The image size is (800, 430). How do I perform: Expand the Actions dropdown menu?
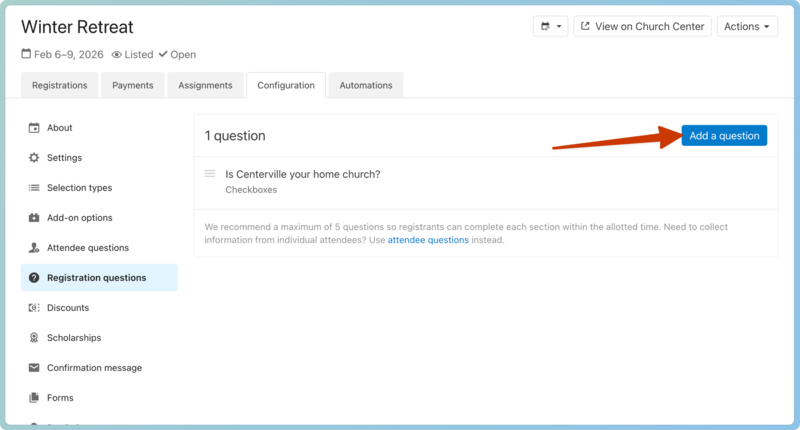coord(747,27)
